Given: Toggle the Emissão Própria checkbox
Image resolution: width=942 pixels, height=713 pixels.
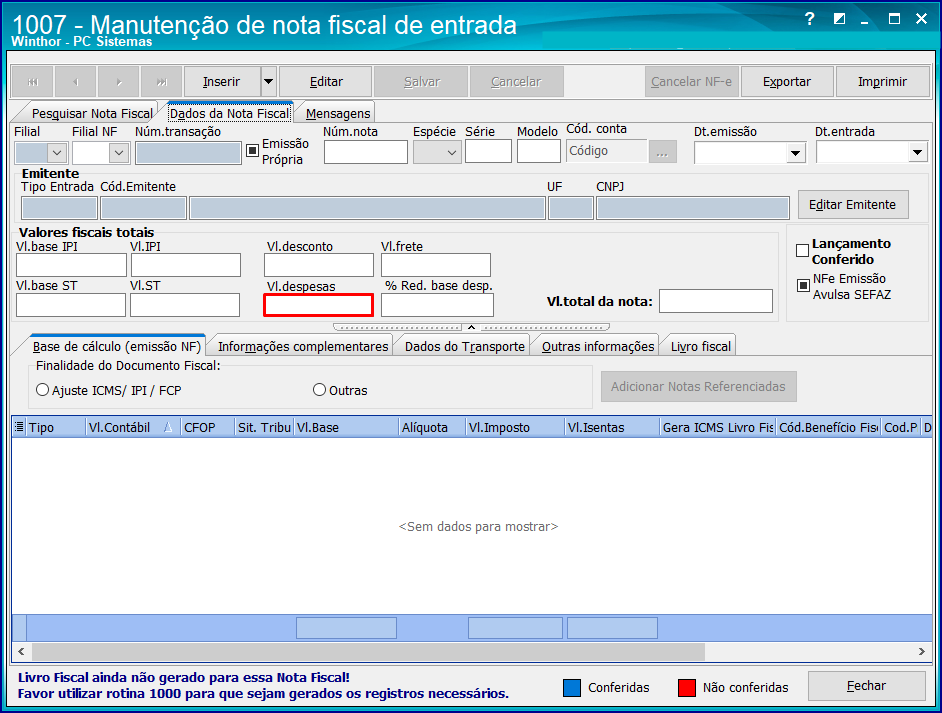Looking at the screenshot, I should (253, 151).
